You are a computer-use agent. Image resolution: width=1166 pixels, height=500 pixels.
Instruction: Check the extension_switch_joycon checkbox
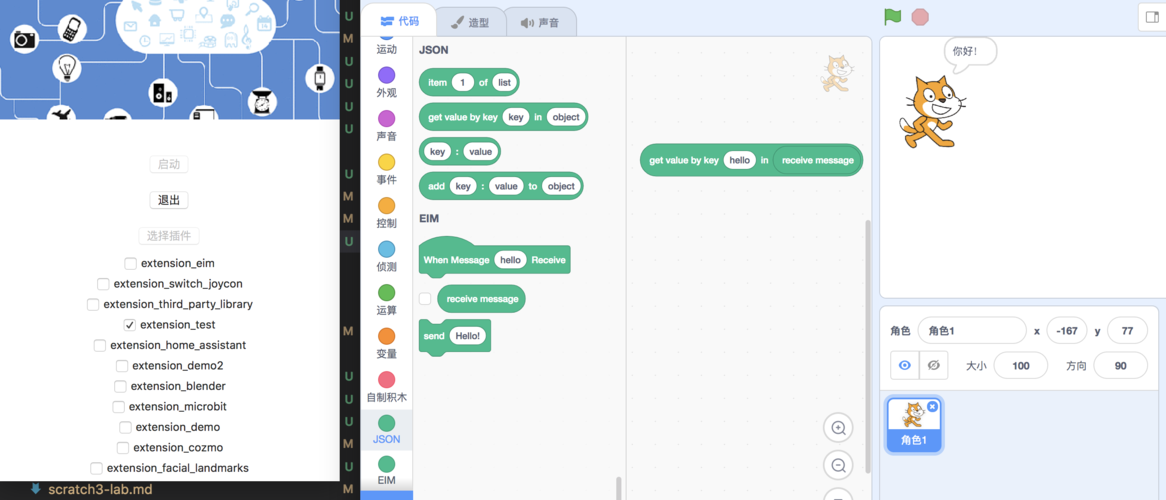pos(103,284)
